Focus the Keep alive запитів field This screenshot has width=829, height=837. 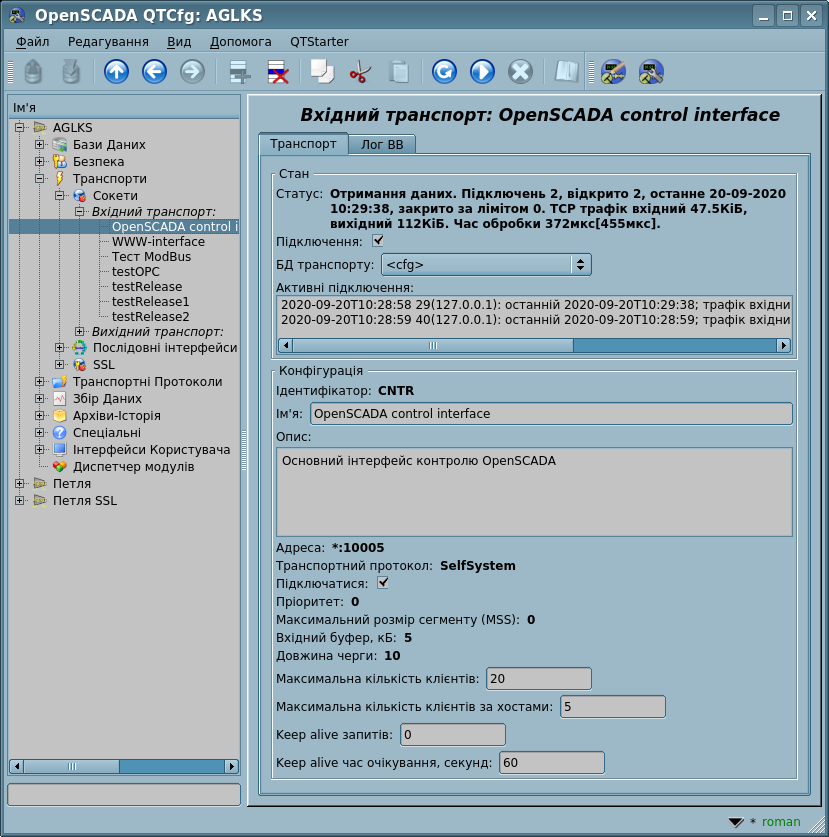(453, 735)
